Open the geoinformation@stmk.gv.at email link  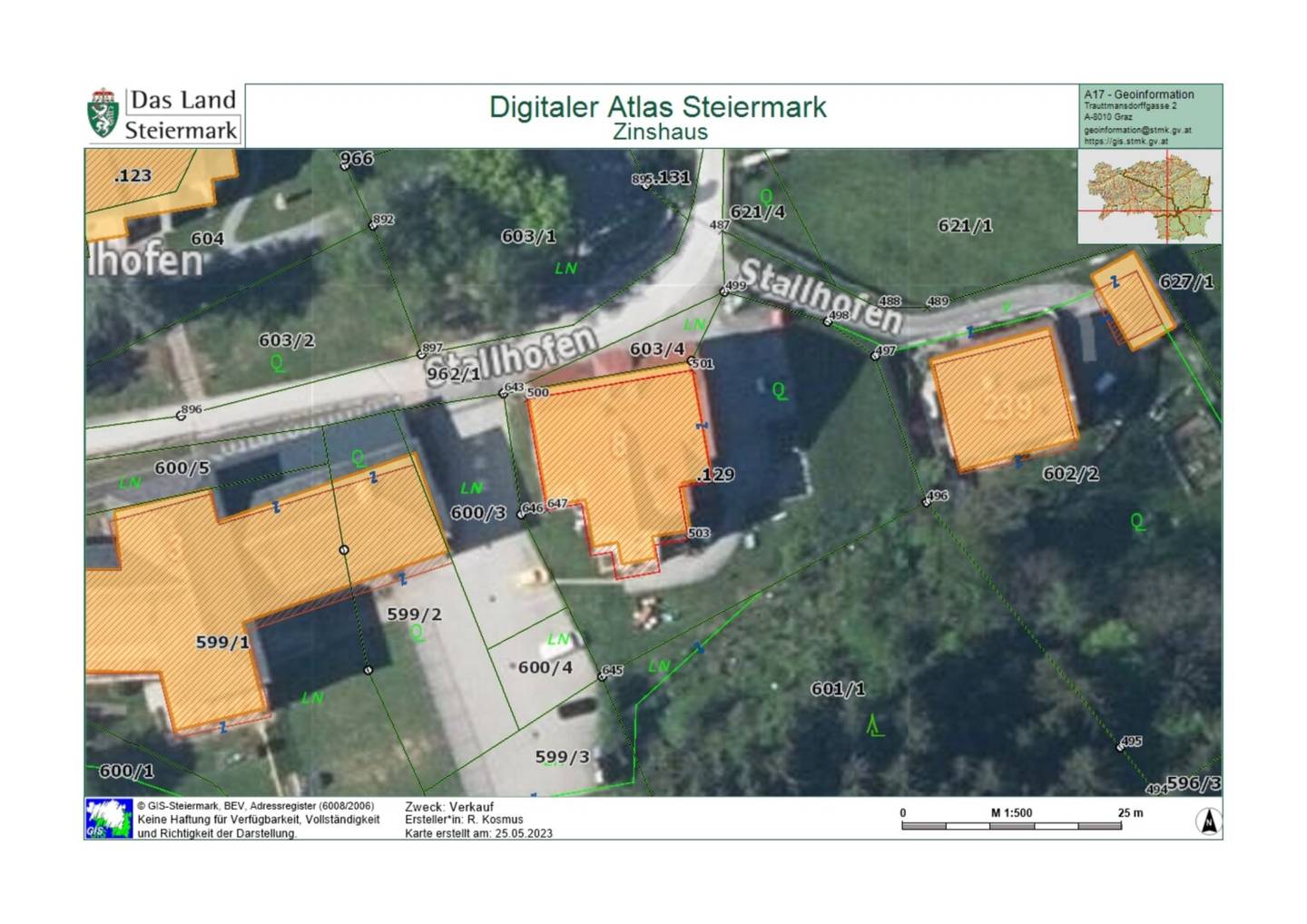click(1137, 130)
